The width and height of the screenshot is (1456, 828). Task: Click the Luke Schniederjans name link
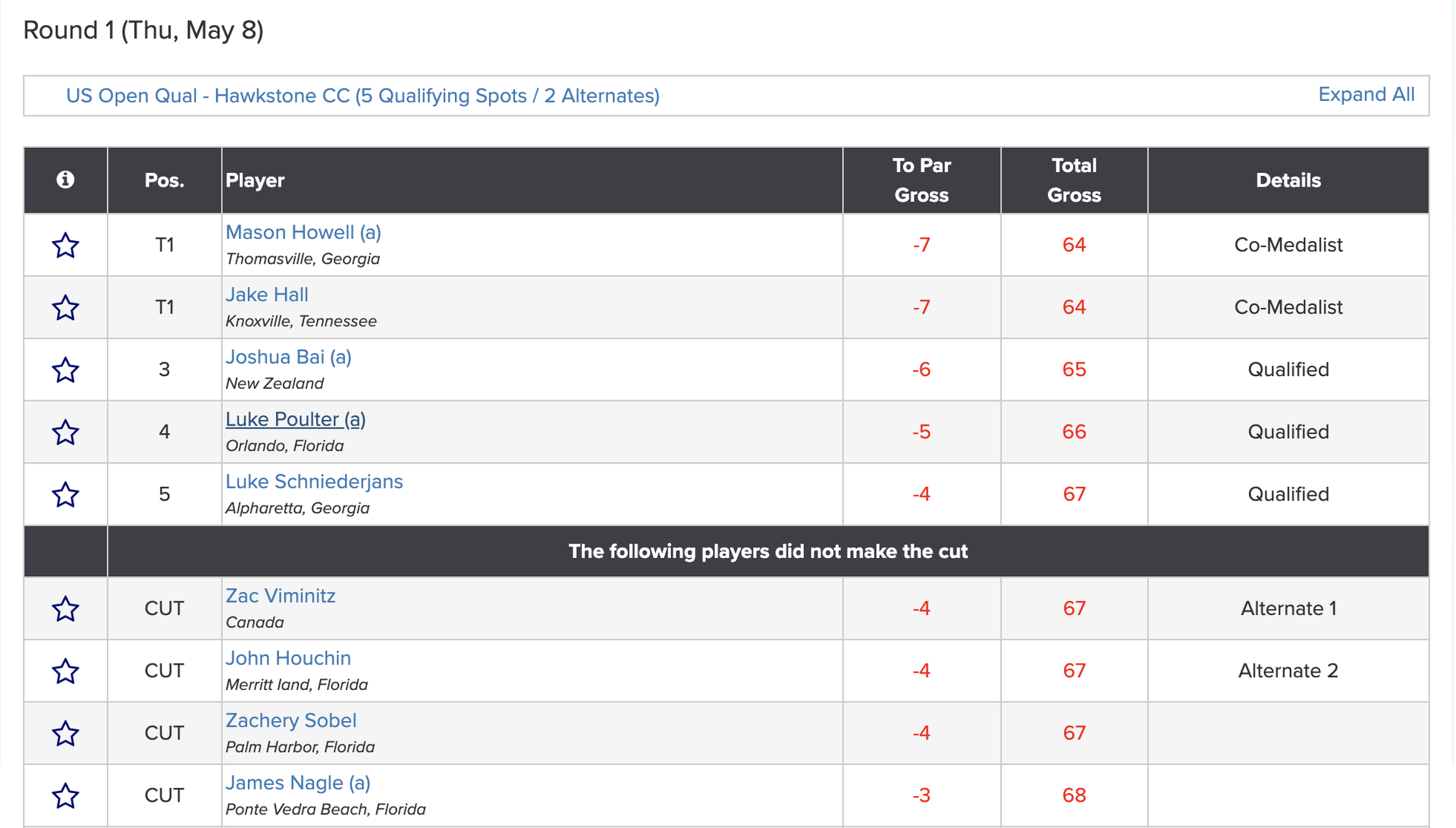[314, 481]
